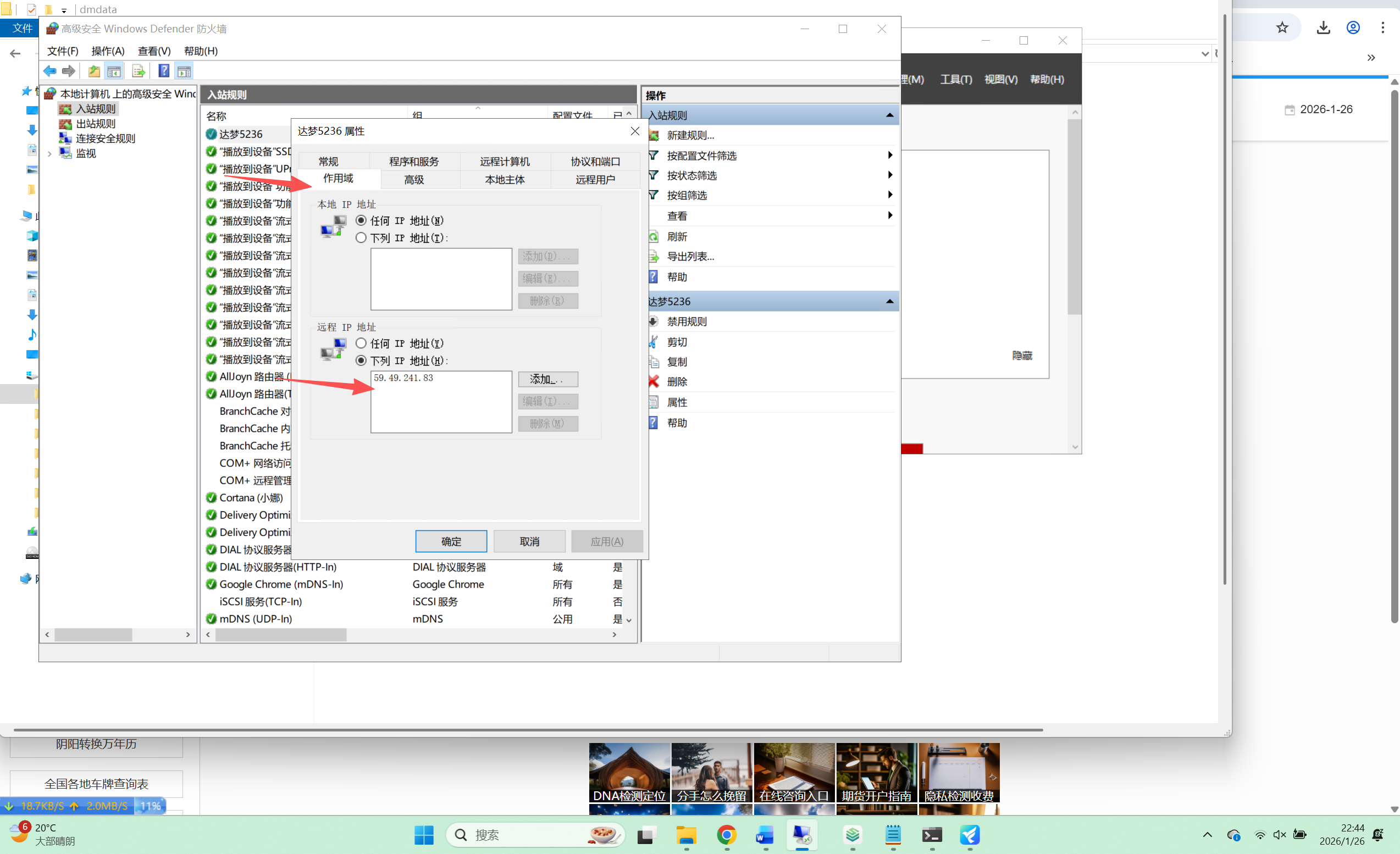Select local 下列 IP 地址(T) radio
This screenshot has height=854, width=1400.
361,237
